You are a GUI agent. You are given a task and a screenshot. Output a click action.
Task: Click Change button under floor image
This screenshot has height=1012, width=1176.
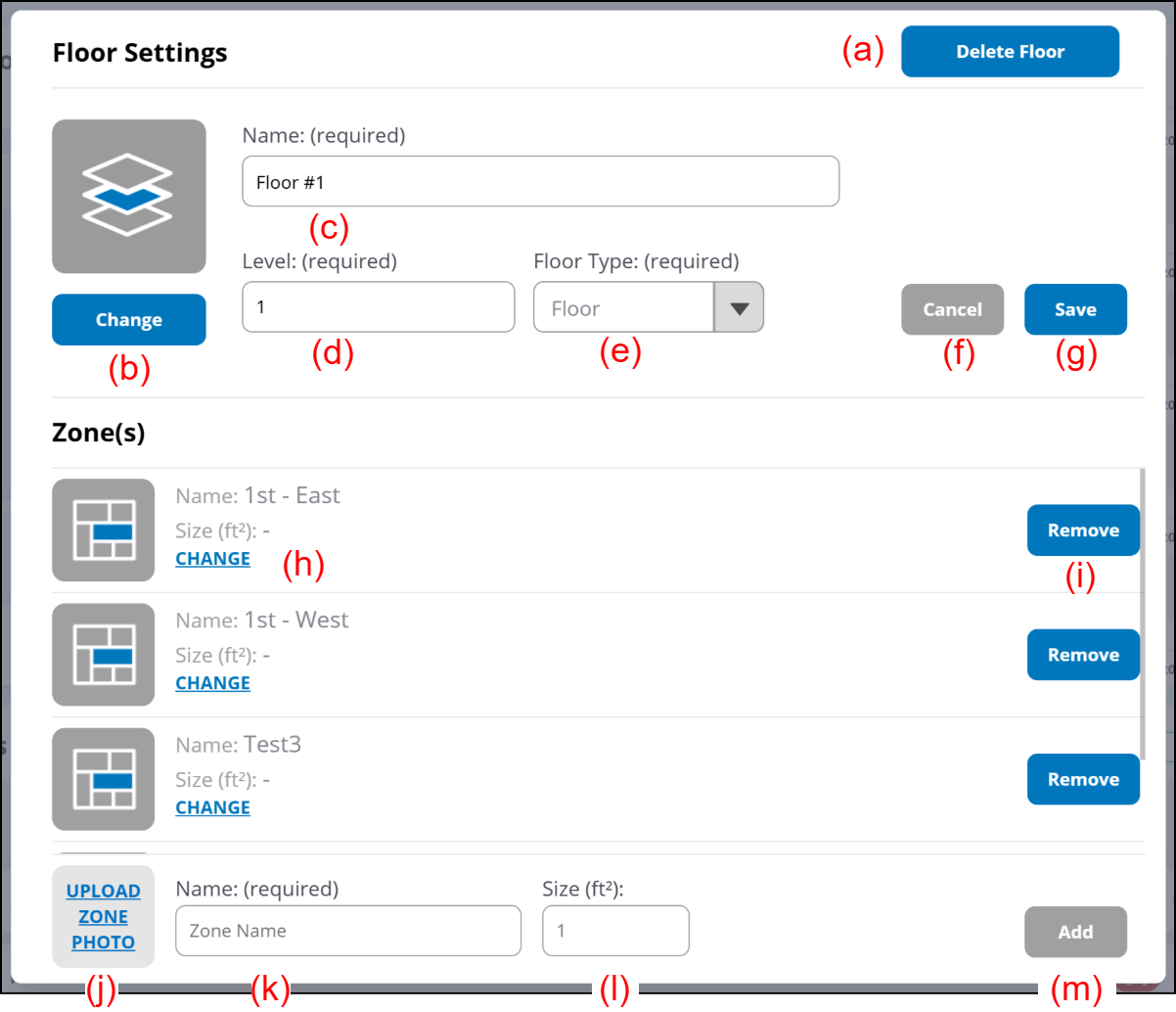tap(128, 320)
